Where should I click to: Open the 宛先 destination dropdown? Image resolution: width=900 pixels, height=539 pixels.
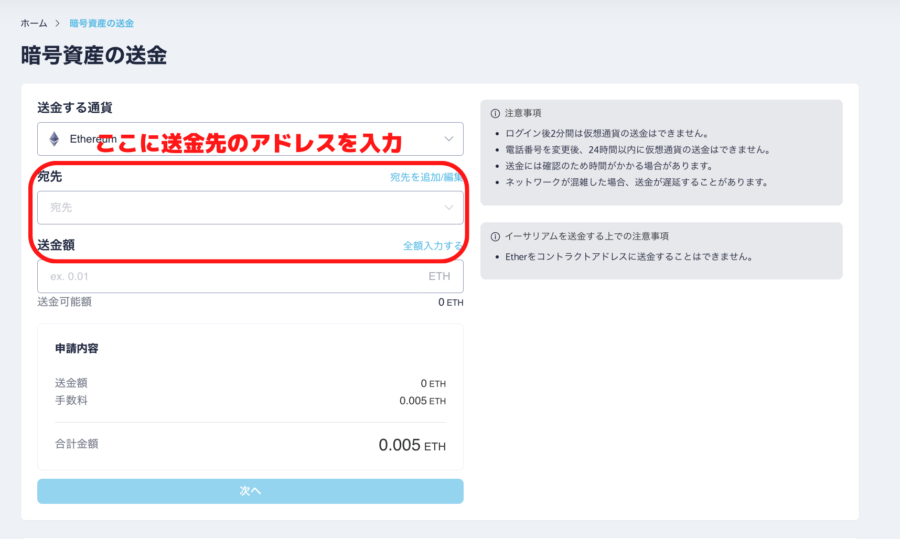(250, 208)
